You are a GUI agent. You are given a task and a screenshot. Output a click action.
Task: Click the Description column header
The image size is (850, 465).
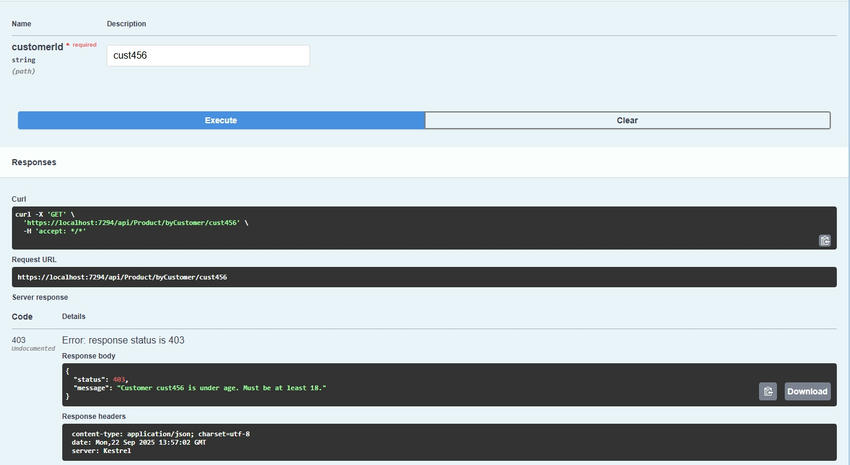pyautogui.click(x=126, y=24)
